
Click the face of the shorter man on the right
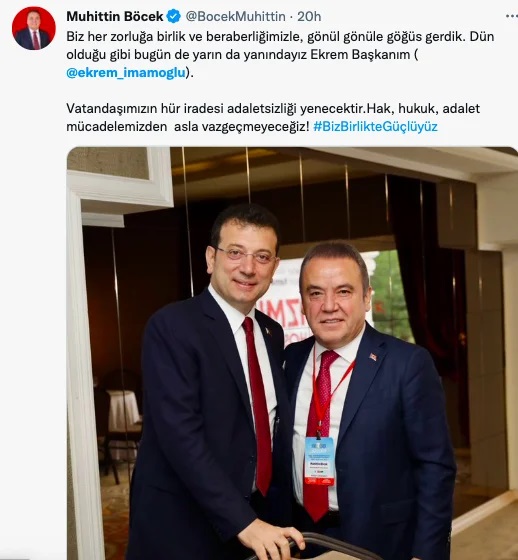(333, 301)
